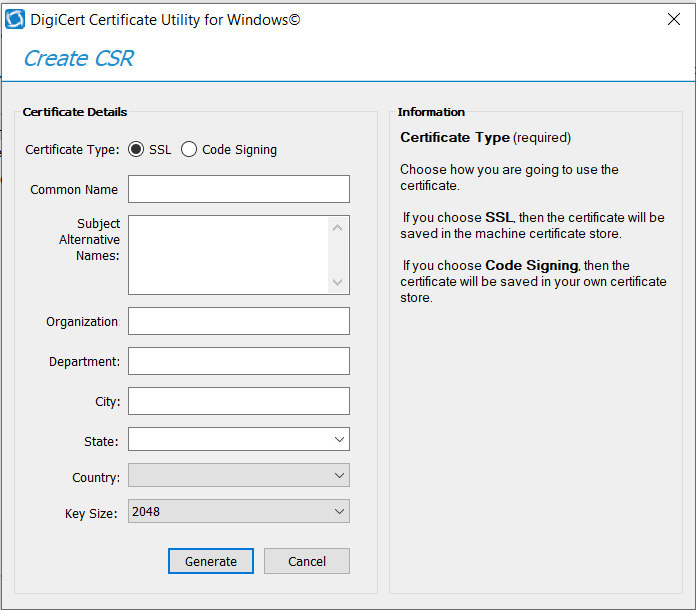Viewport: 696px width, 610px height.
Task: Click the window title bar text
Action: [165, 19]
